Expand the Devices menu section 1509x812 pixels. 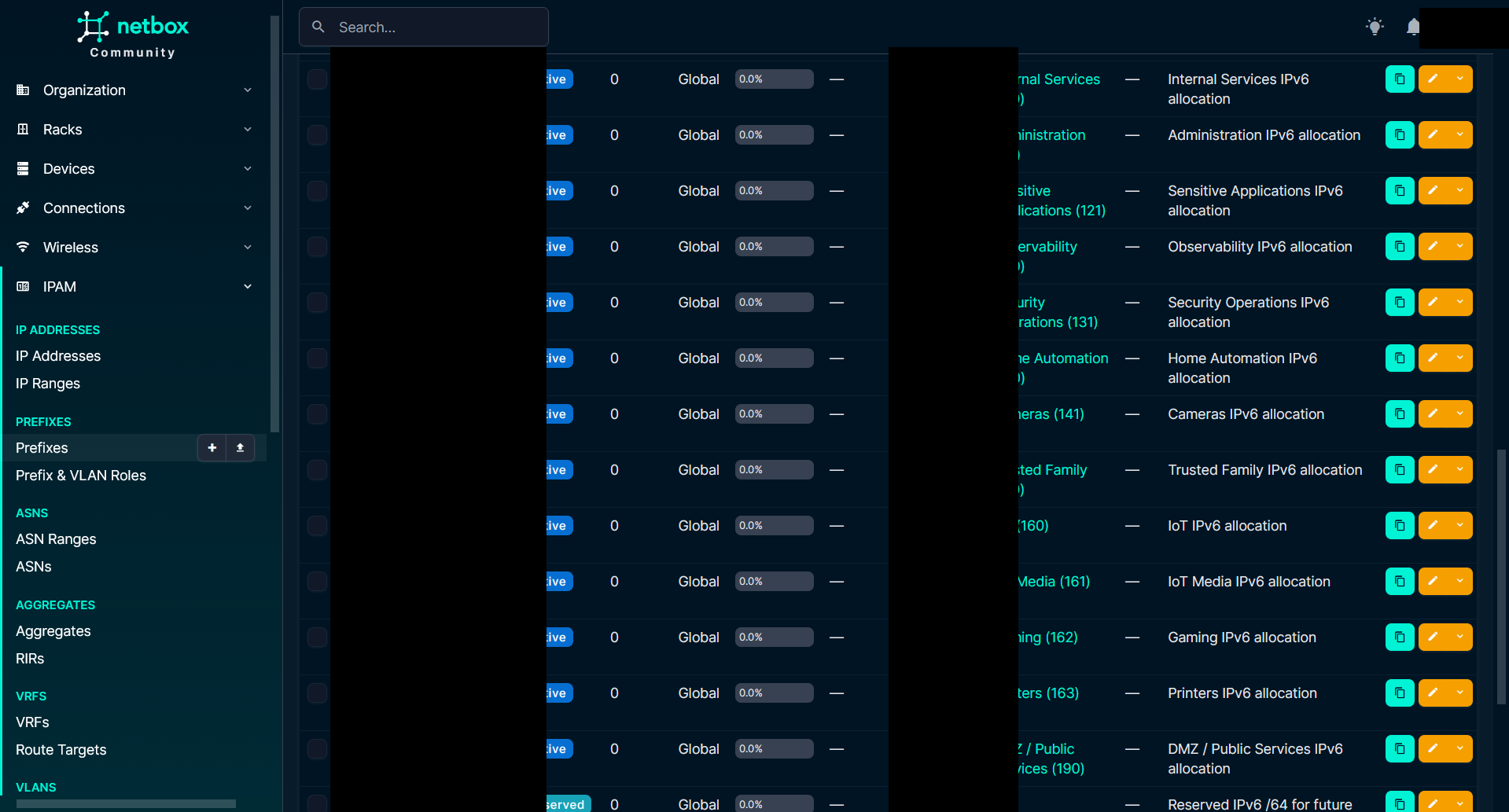(134, 169)
